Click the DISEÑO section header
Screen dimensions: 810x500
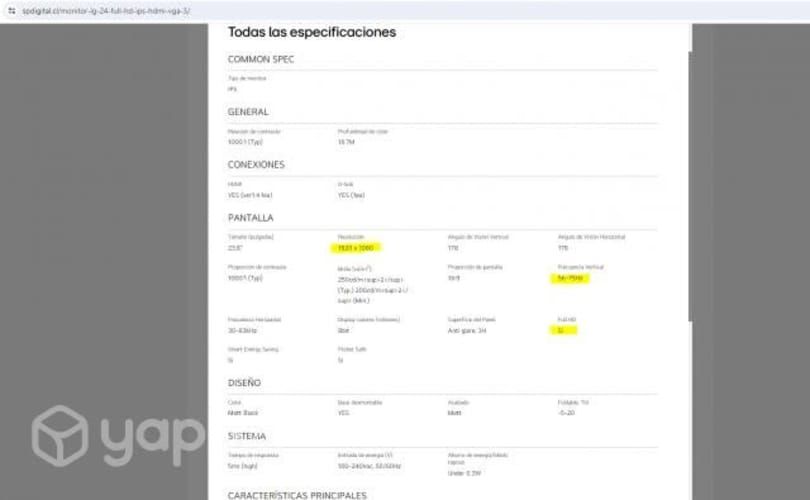pyautogui.click(x=245, y=382)
